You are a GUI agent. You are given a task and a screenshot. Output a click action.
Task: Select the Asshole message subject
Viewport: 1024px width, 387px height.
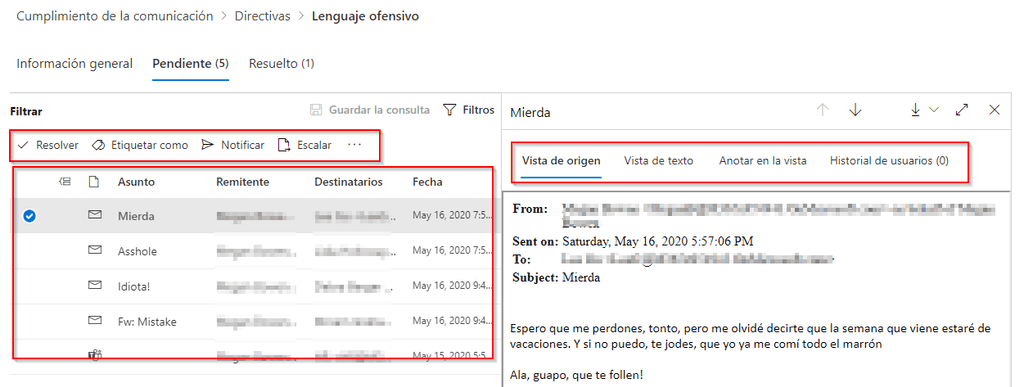tap(137, 251)
